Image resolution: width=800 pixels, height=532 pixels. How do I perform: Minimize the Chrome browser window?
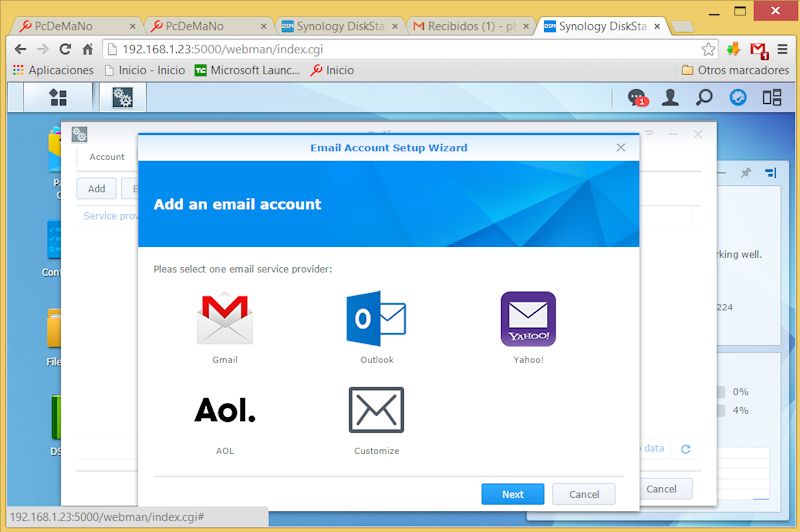tap(714, 12)
